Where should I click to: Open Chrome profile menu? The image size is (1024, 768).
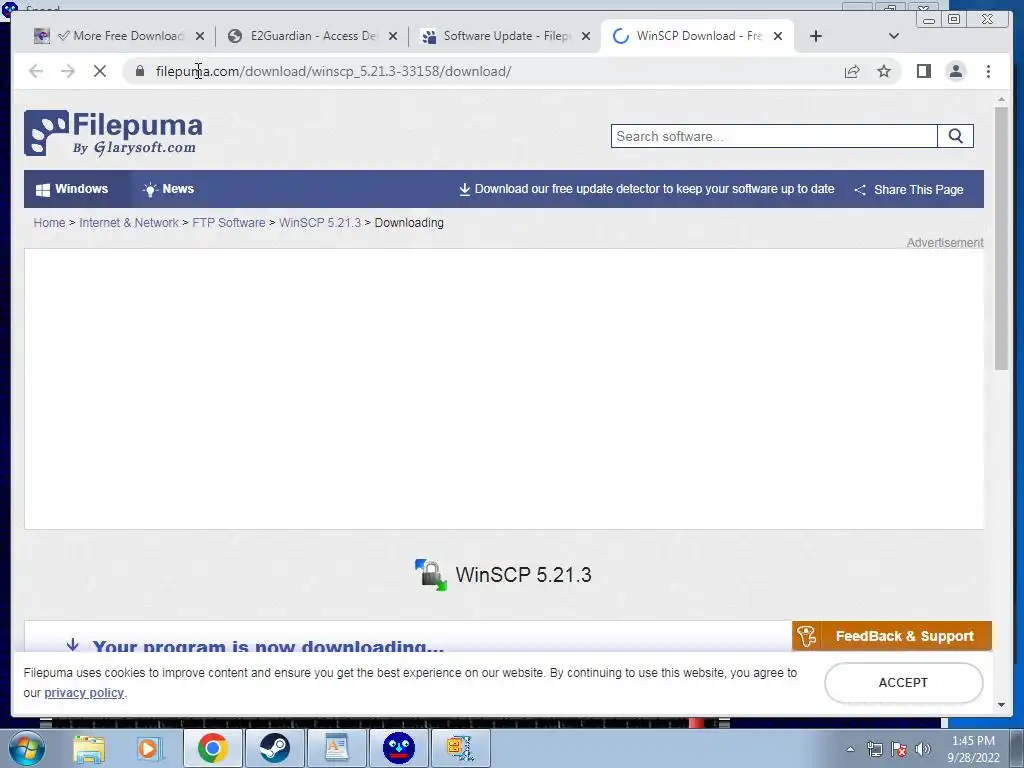[x=955, y=71]
